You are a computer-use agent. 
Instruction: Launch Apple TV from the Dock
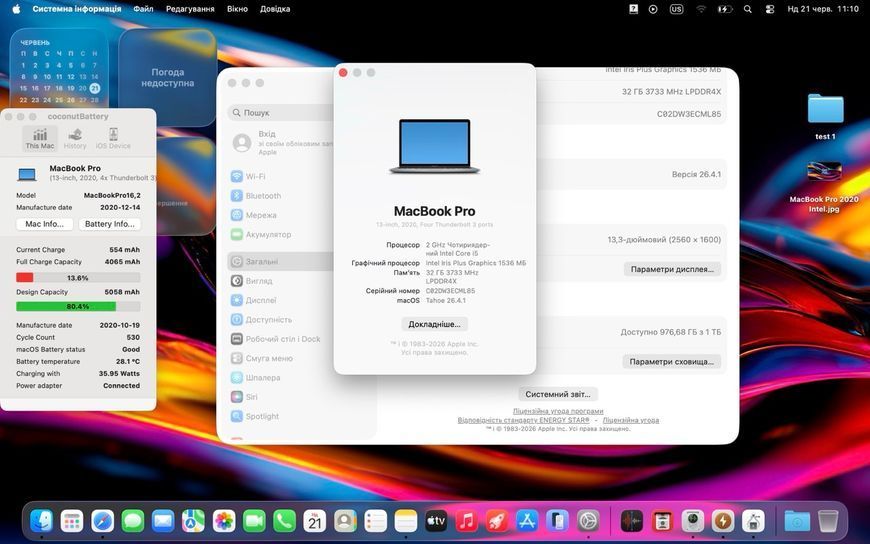[436, 521]
